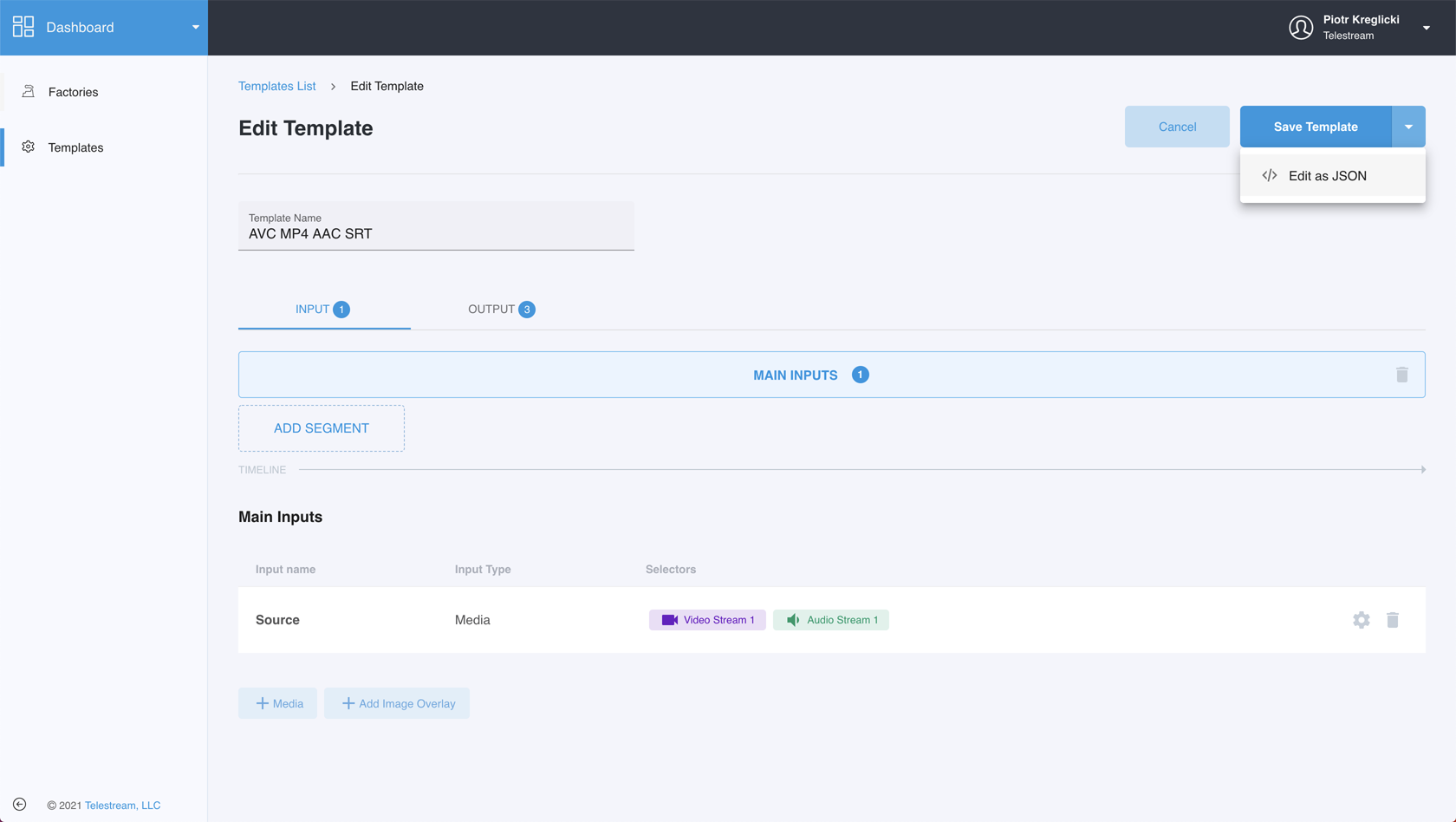The width and height of the screenshot is (1456, 822).
Task: Toggle the Save Template dropdown arrow
Action: pyautogui.click(x=1409, y=127)
